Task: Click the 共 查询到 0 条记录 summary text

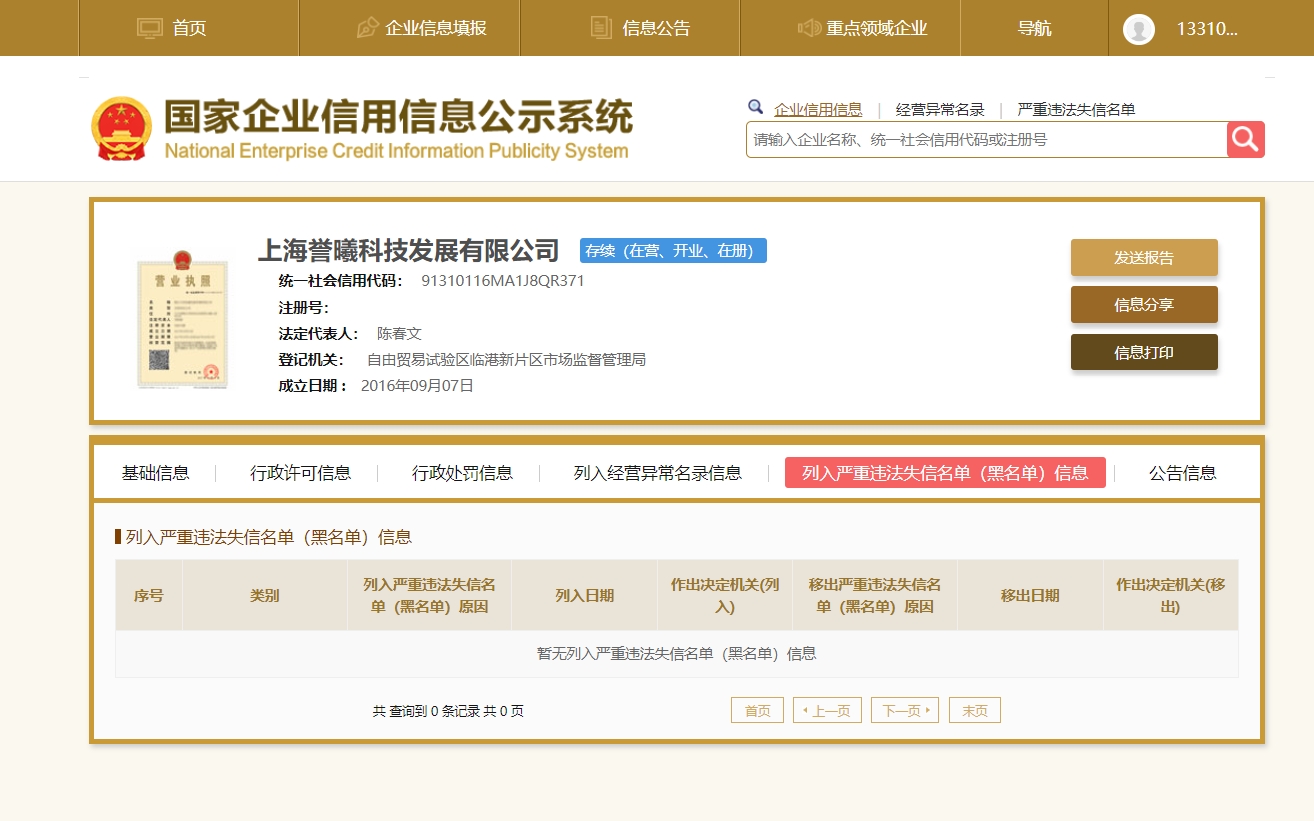Action: pos(448,711)
